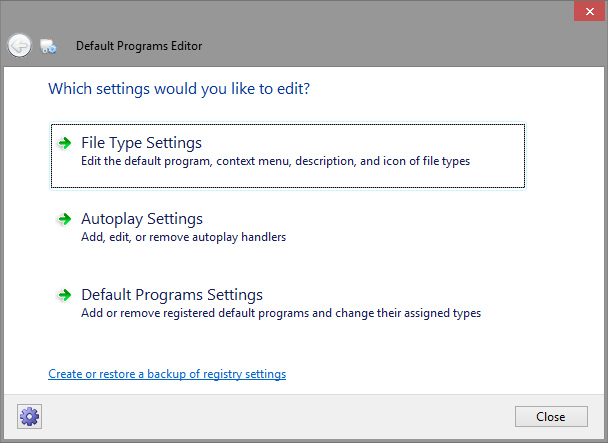The height and width of the screenshot is (443, 608).
Task: Click the green arrow beside Autoplay Settings
Action: point(65,219)
